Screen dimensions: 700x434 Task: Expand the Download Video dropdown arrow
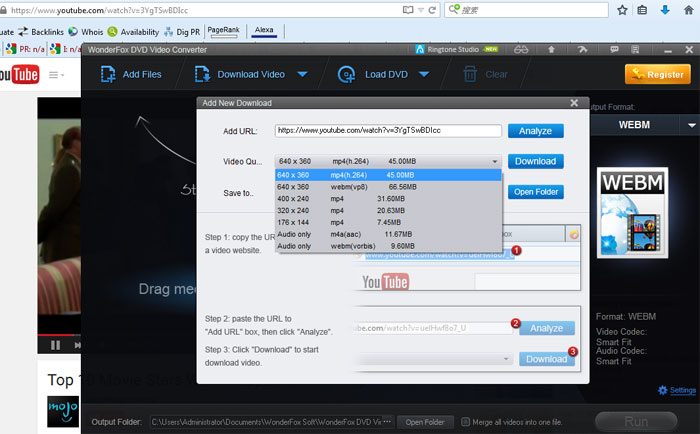(302, 74)
